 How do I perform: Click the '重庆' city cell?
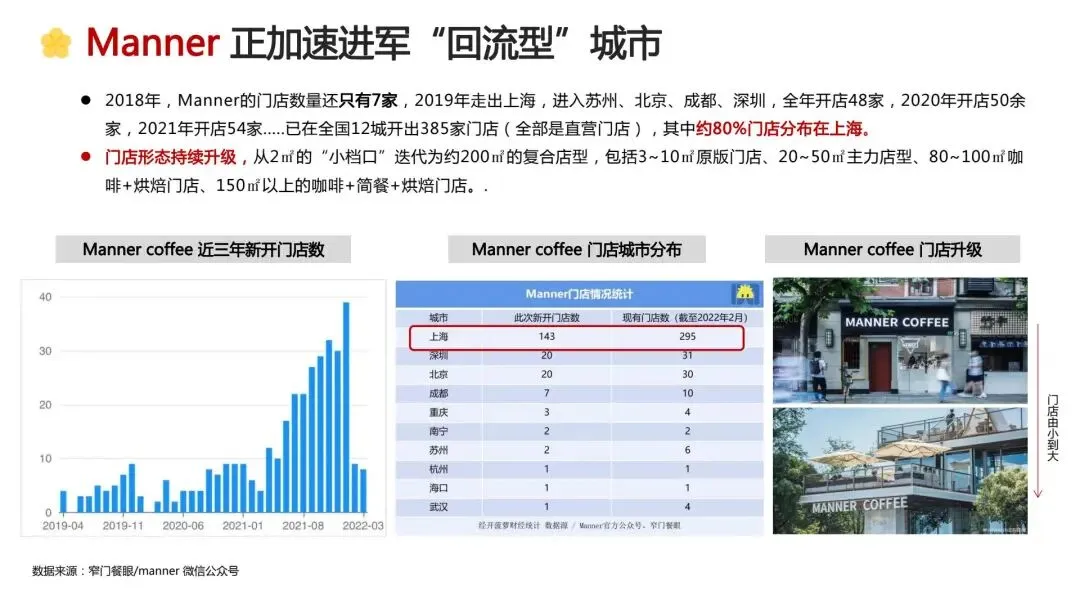coord(438,412)
